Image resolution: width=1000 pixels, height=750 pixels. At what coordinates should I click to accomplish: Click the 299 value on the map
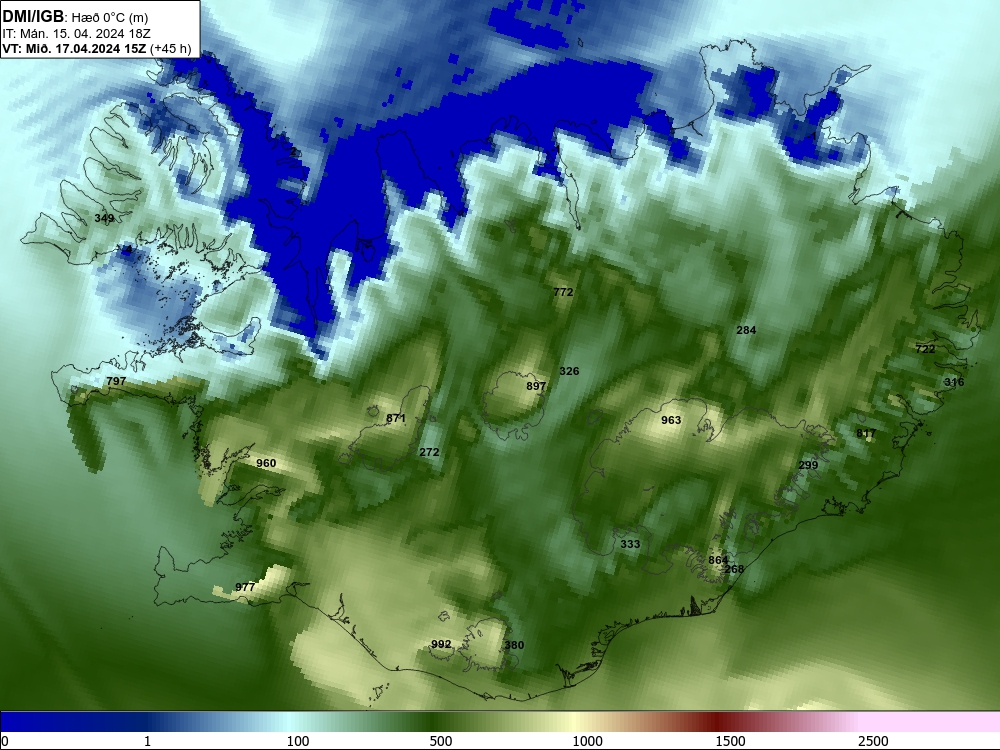pos(808,465)
